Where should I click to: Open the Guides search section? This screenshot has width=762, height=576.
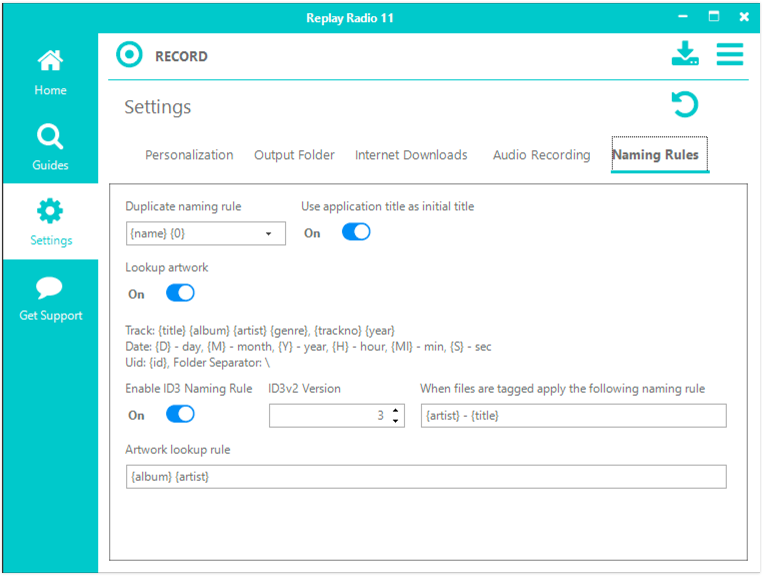tap(50, 146)
